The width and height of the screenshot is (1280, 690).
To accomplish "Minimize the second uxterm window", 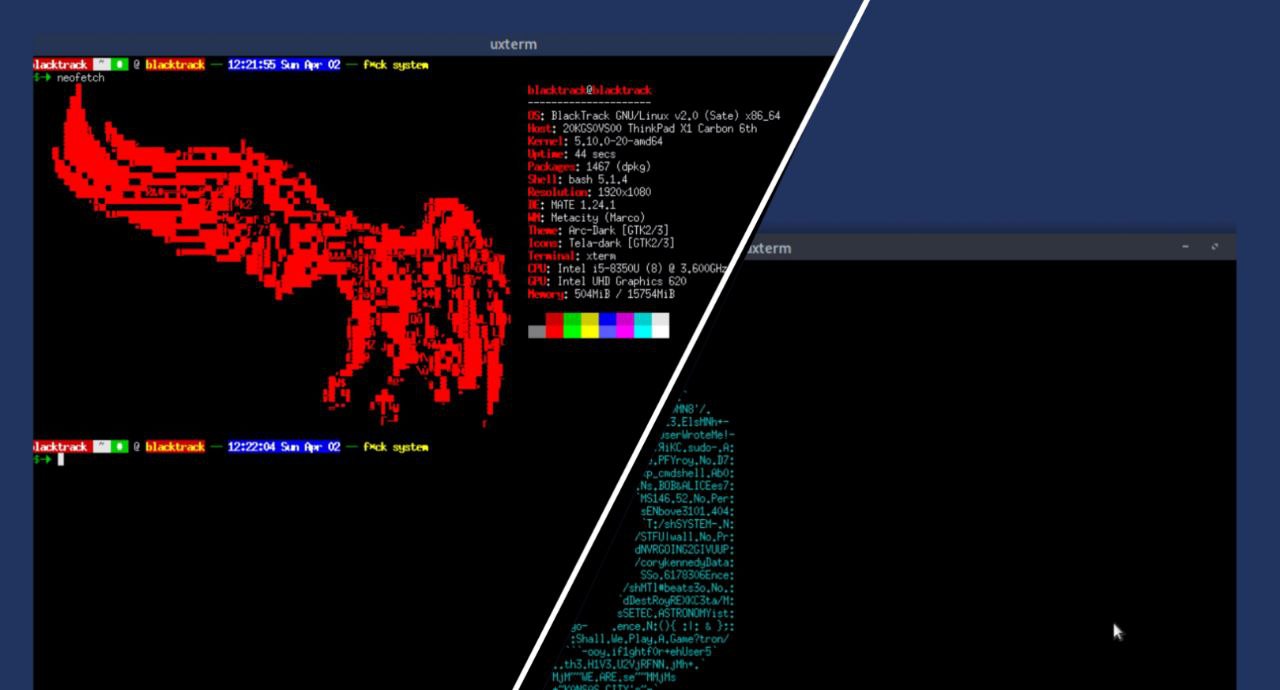I will point(1185,247).
